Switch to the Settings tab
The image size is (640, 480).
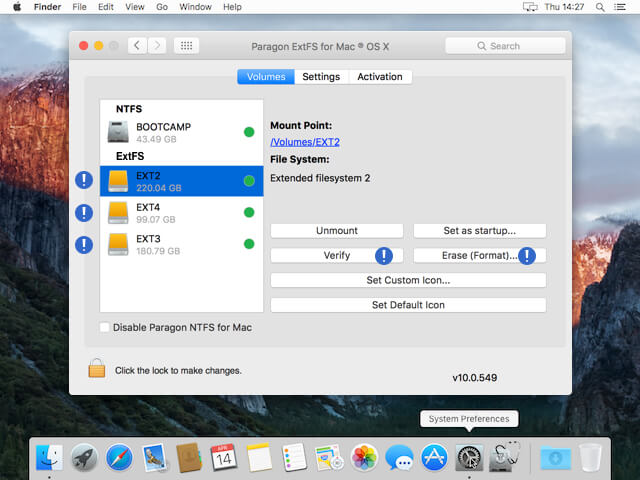click(321, 77)
